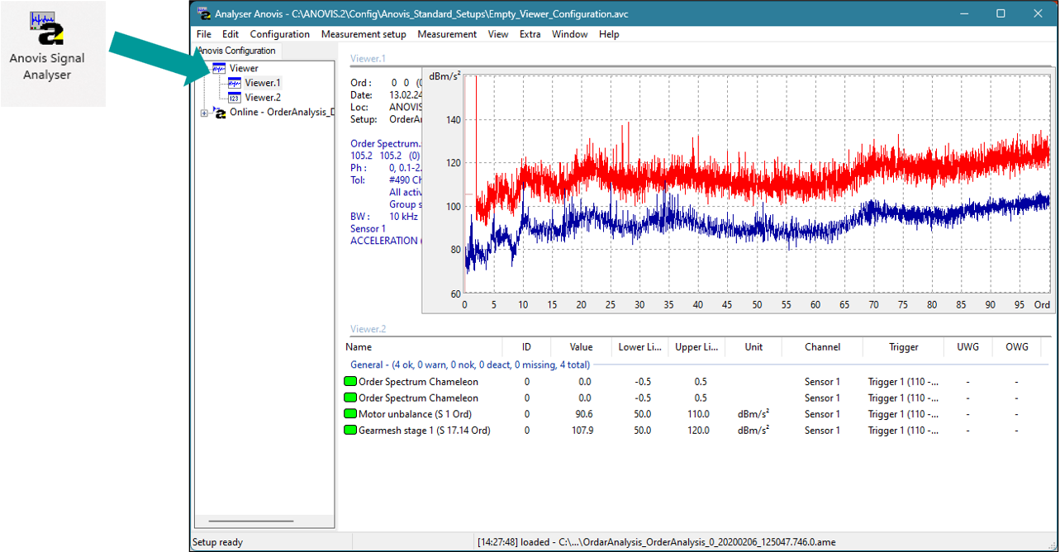Click the Setup ready status bar text
Viewport: 1059px width, 552px height.
[217, 542]
